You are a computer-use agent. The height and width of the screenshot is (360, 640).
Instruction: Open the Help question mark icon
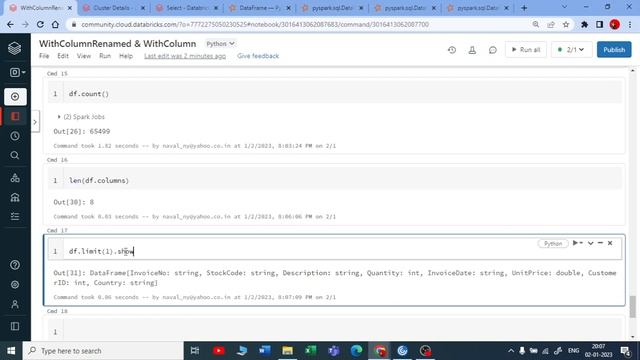pos(15,265)
